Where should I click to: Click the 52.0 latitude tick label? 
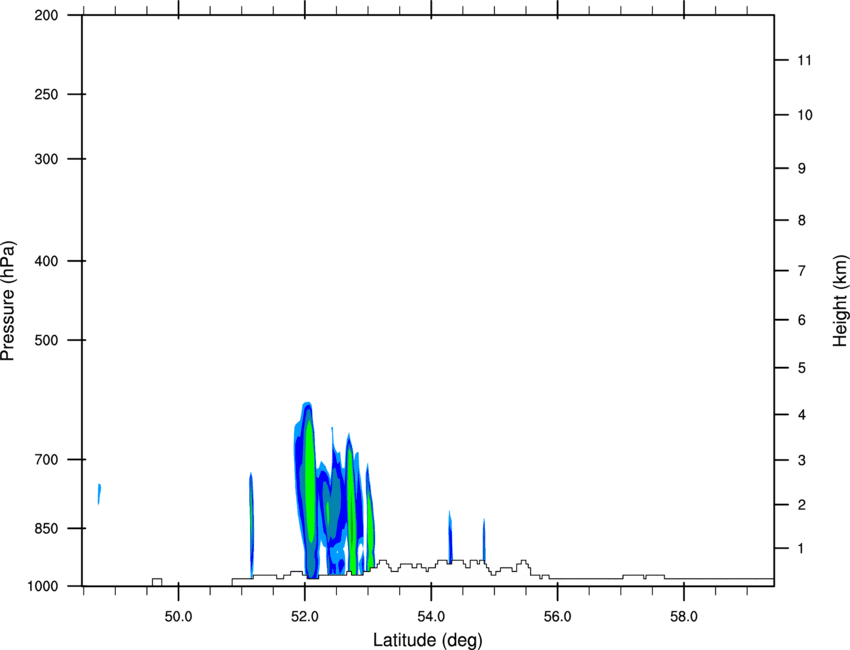tap(305, 617)
